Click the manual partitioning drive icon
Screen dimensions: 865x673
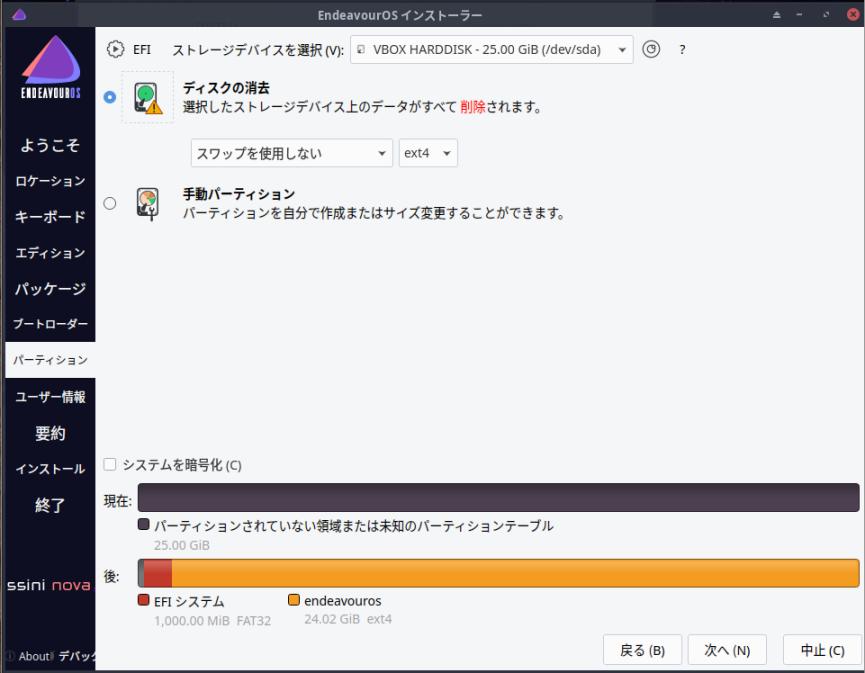click(148, 204)
